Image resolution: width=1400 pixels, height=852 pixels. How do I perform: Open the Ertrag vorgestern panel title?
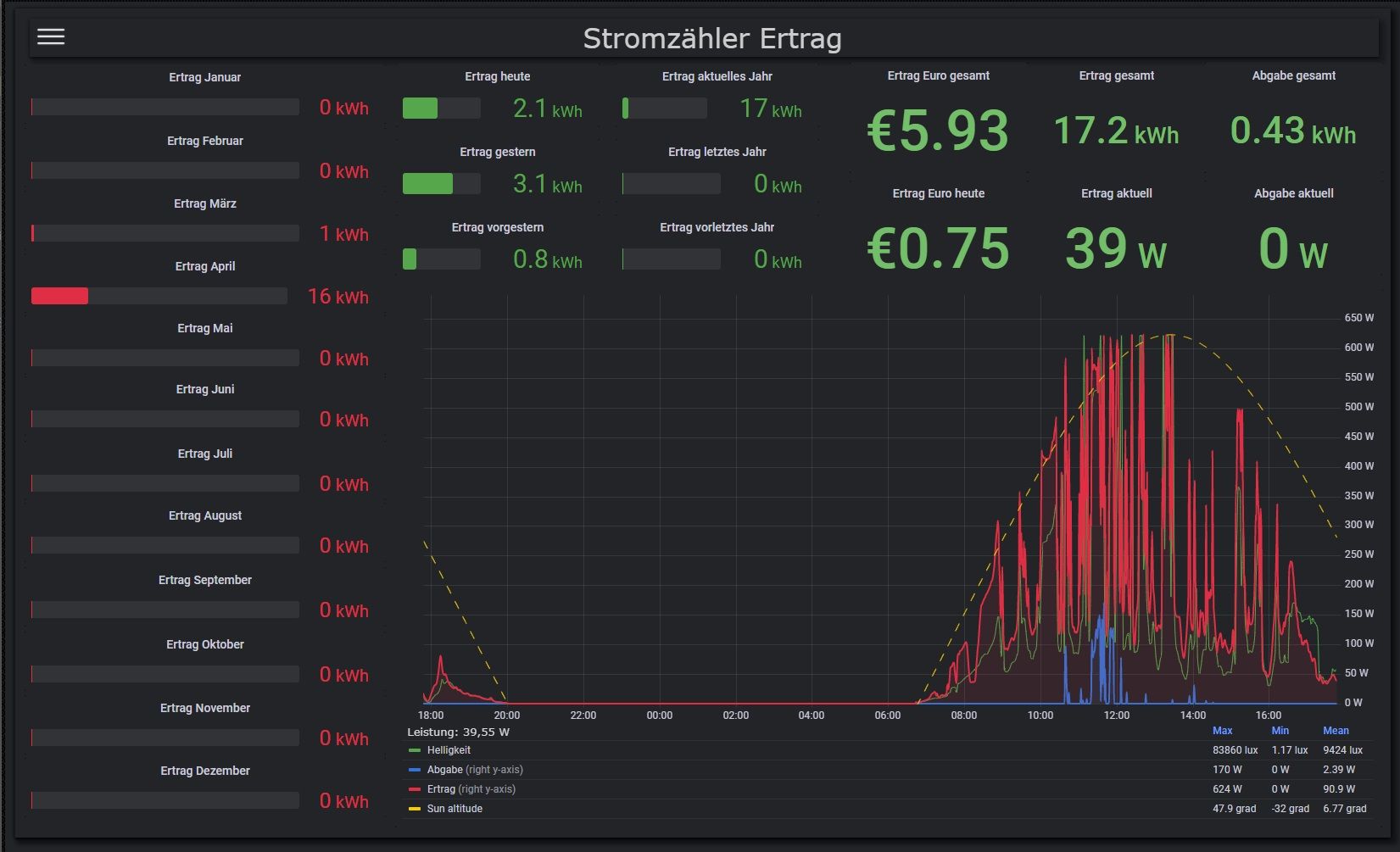[498, 227]
